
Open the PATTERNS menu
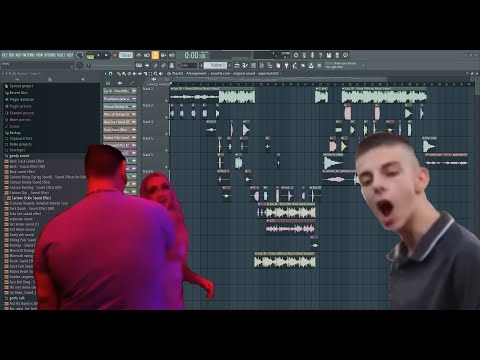tap(29, 55)
